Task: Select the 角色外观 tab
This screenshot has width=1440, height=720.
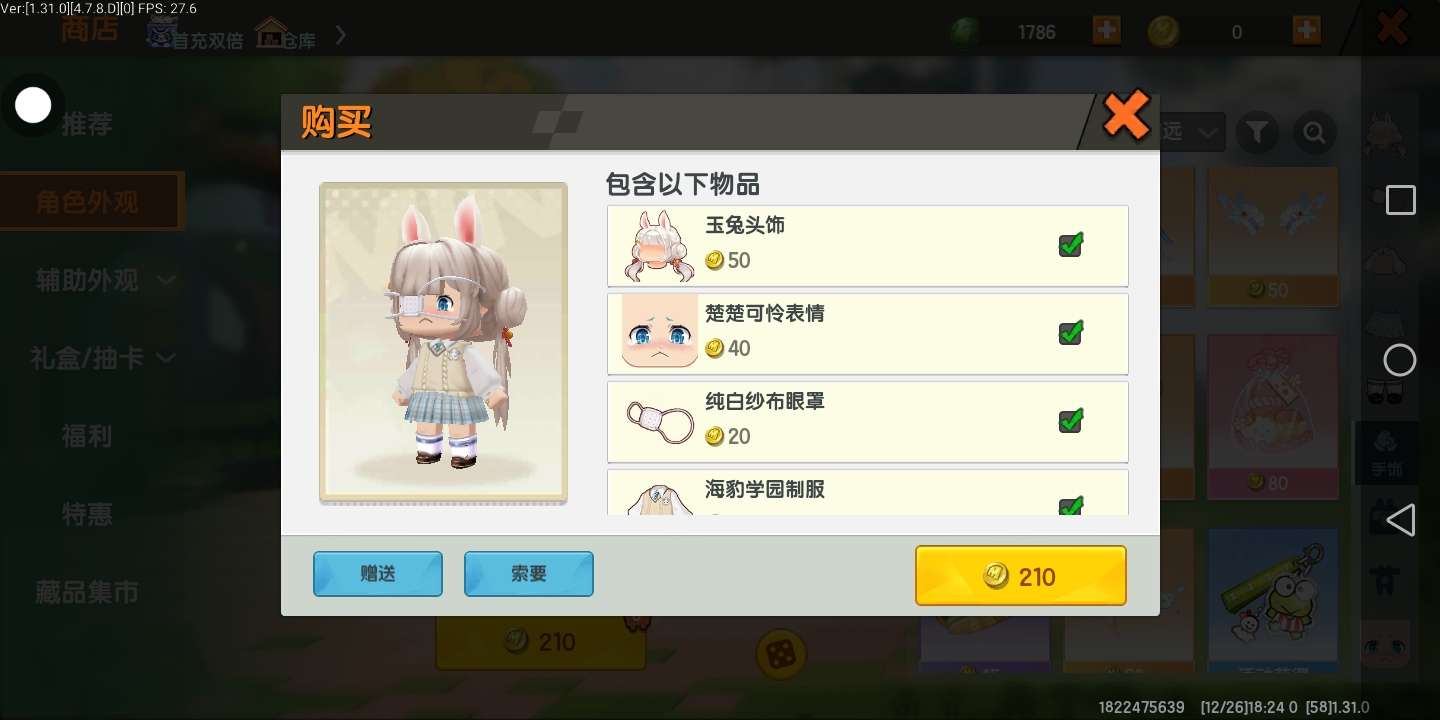Action: tap(90, 202)
